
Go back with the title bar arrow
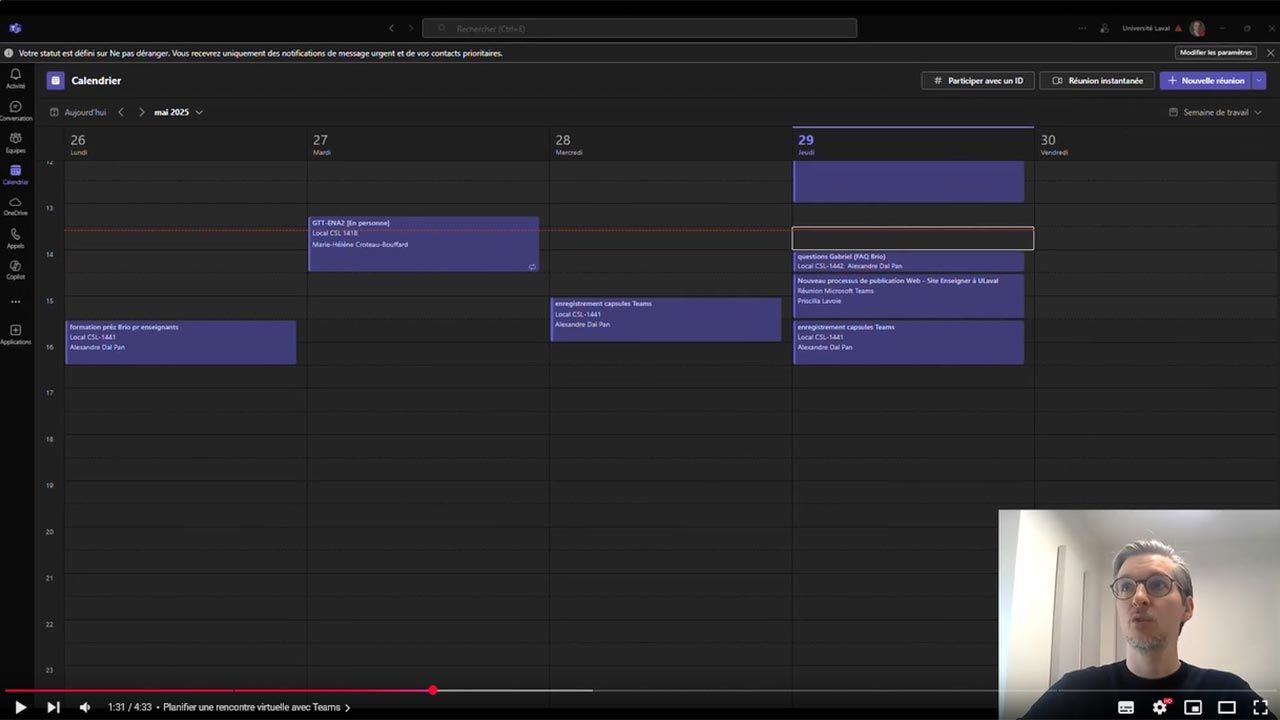coord(391,28)
